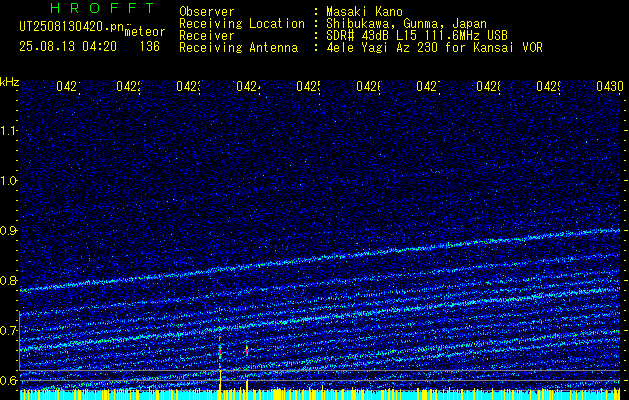Click the 0421 time marker
The height and width of the screenshot is (400, 629).
coord(68,87)
